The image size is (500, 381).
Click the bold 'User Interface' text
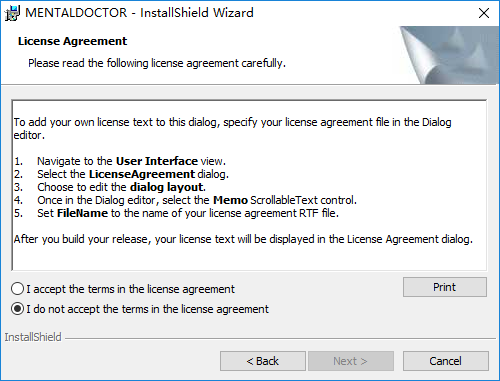(157, 161)
